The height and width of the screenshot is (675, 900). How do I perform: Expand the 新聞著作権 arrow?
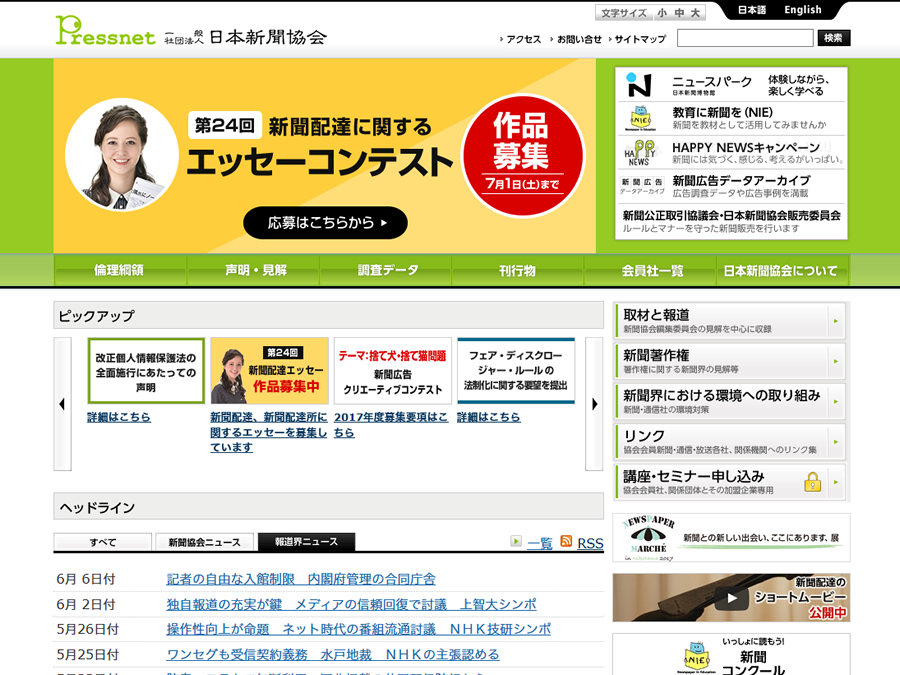pyautogui.click(x=836, y=361)
